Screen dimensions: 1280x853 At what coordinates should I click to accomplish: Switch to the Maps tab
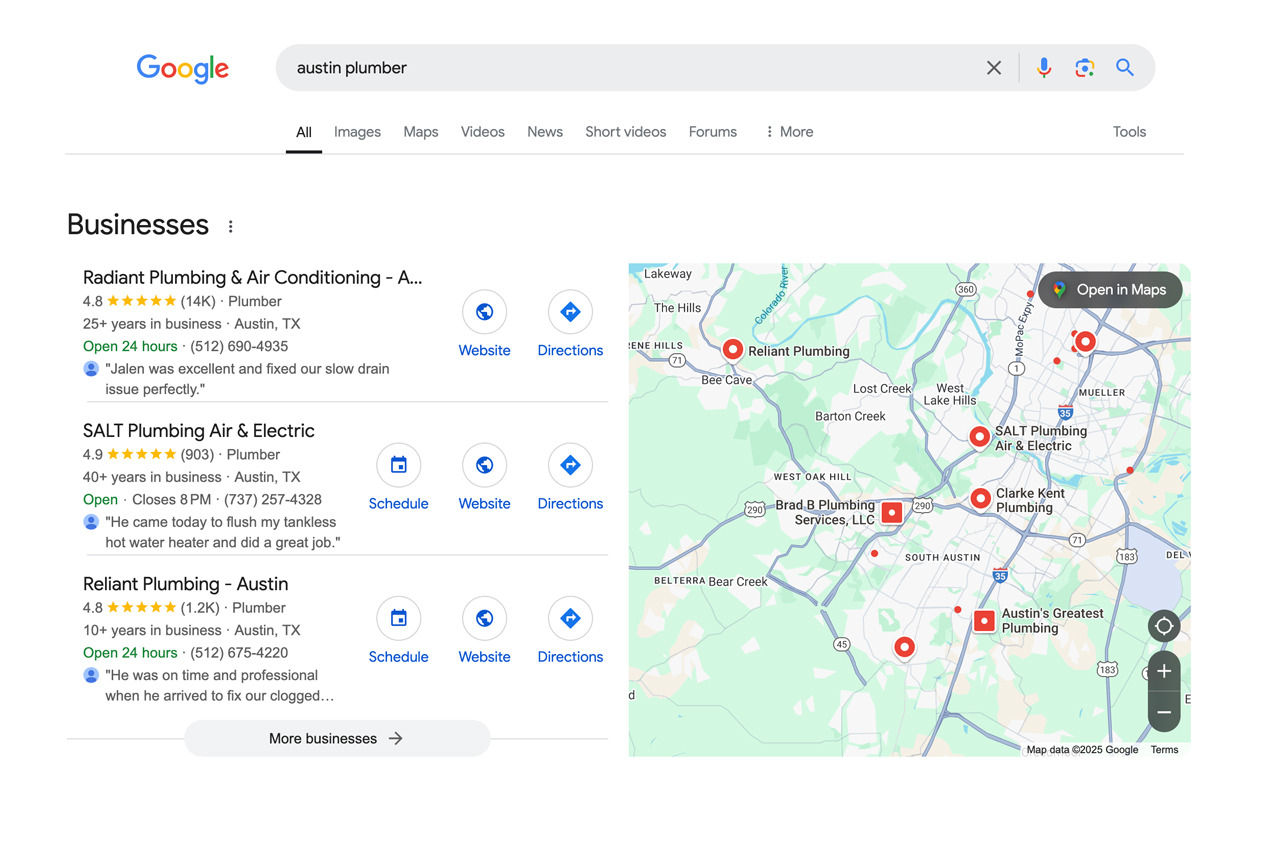[x=421, y=132]
